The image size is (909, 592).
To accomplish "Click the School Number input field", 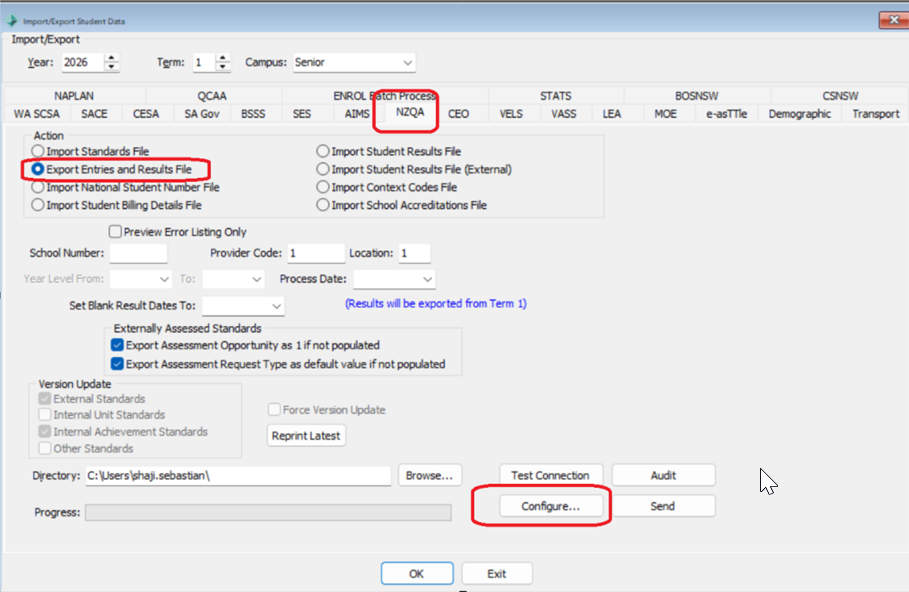I will point(139,253).
